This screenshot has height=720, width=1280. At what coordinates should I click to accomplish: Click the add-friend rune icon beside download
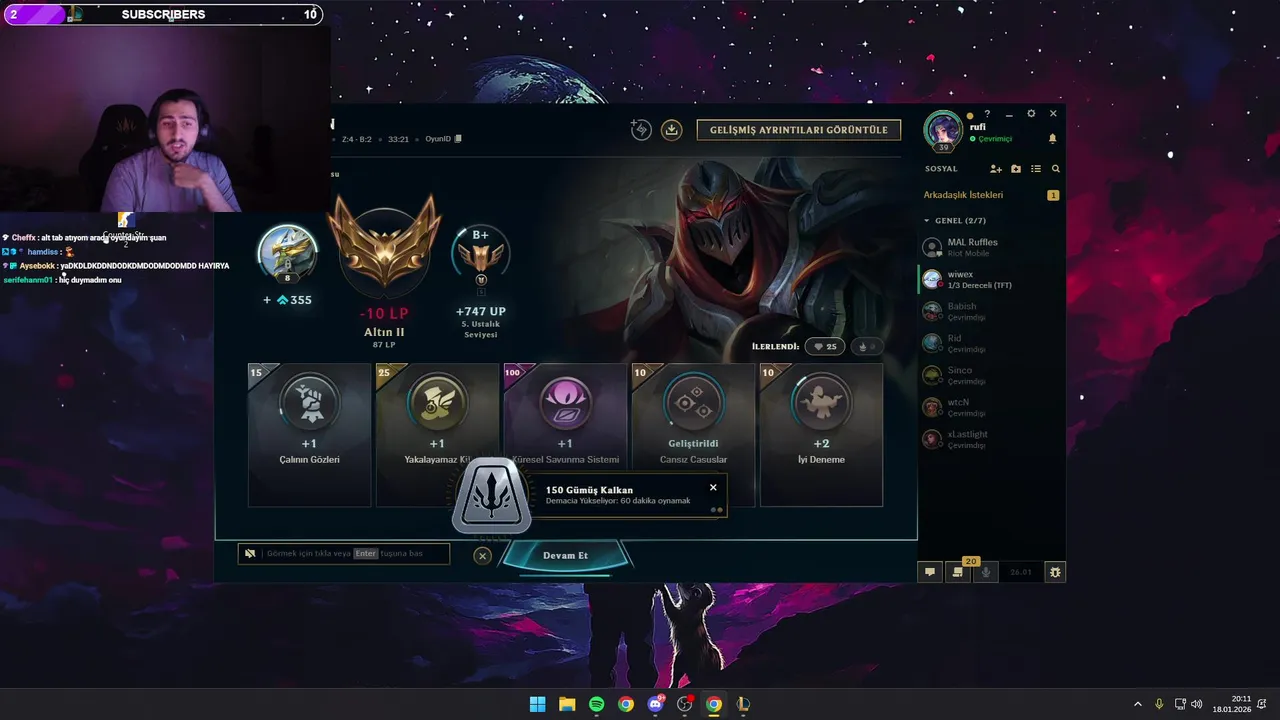point(641,129)
